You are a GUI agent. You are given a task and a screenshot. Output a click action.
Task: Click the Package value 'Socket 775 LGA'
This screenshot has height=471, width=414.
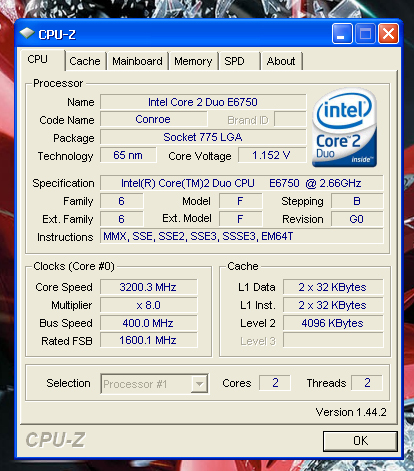click(x=203, y=137)
